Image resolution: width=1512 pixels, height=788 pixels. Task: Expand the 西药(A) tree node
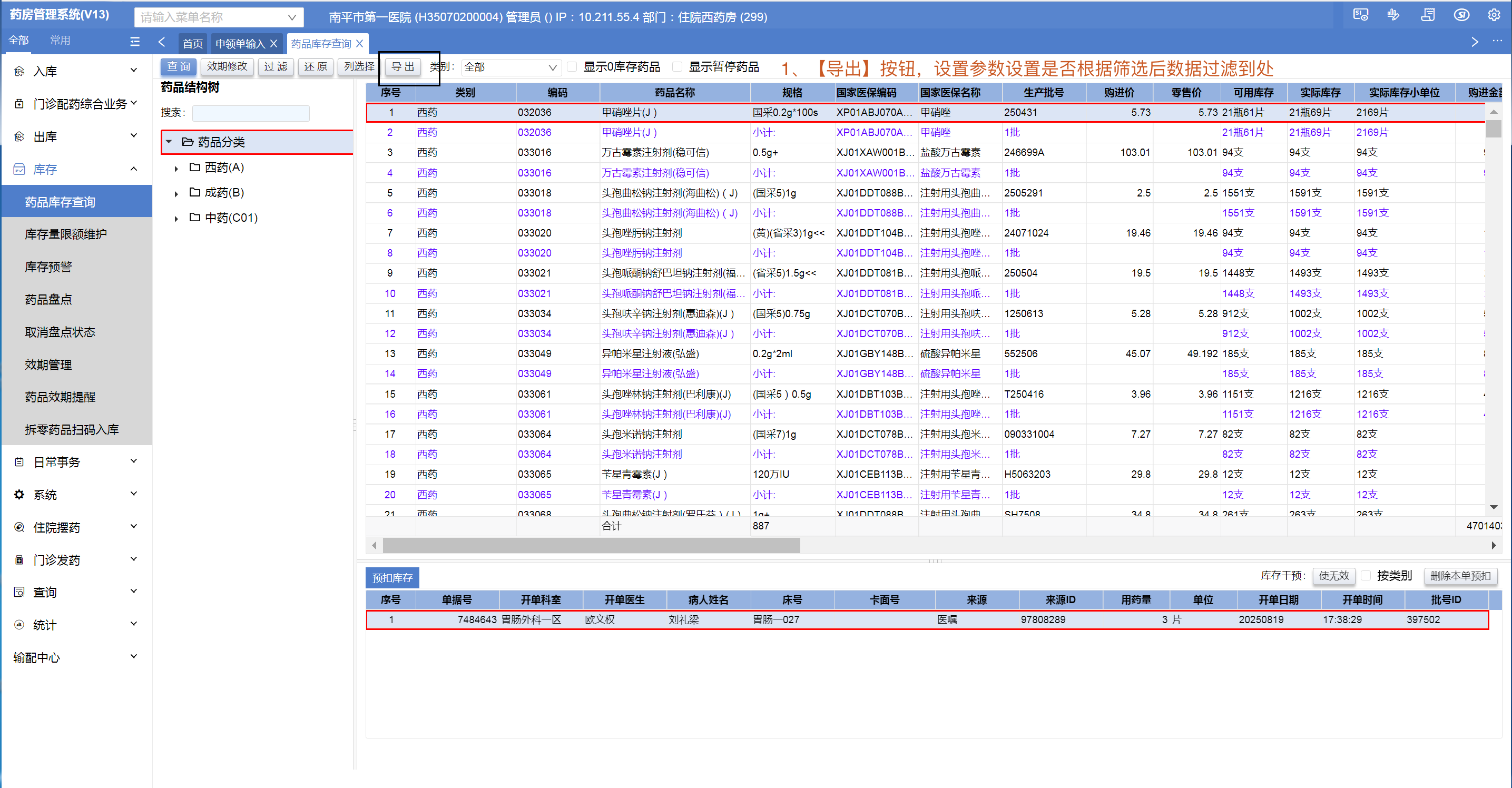pos(176,169)
